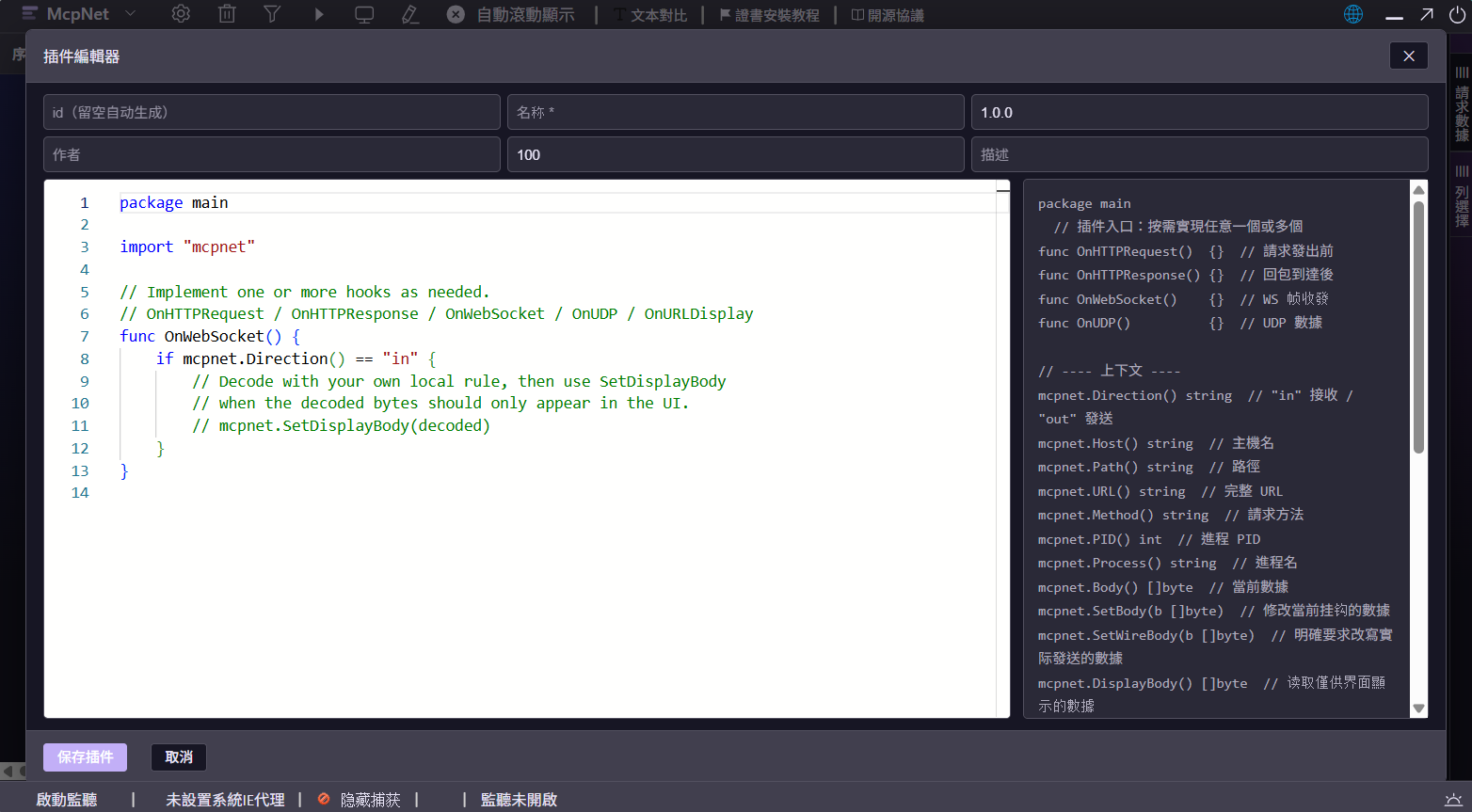Click the arrow pointing up-right in the title bar
This screenshot has height=812, width=1472.
tap(1427, 14)
